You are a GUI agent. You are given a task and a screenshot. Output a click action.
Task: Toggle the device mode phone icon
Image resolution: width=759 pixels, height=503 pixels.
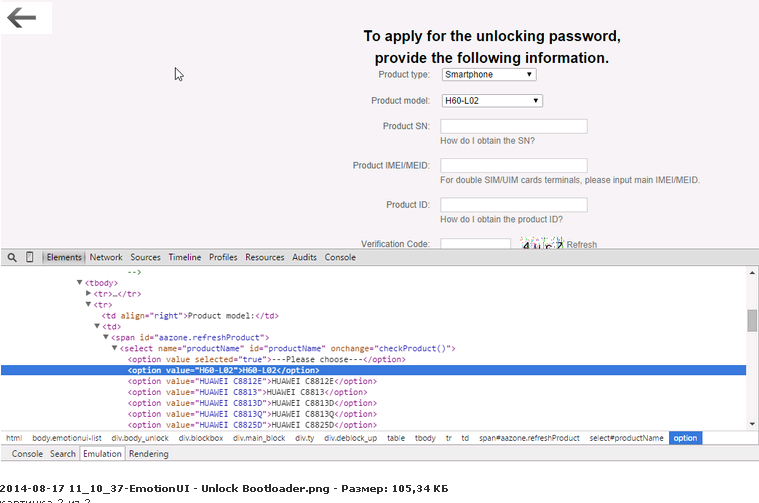pos(30,257)
